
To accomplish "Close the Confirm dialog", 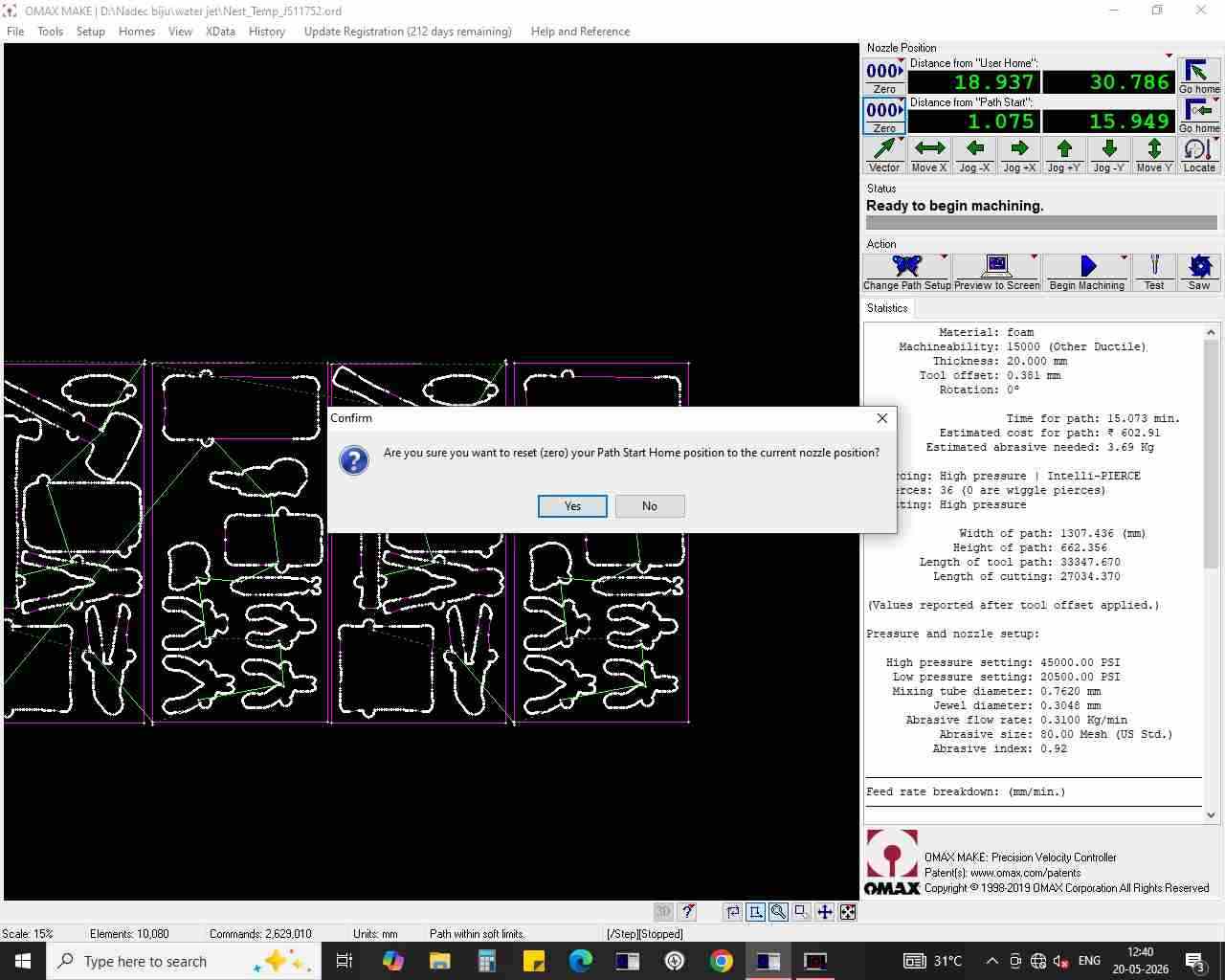I will (882, 418).
